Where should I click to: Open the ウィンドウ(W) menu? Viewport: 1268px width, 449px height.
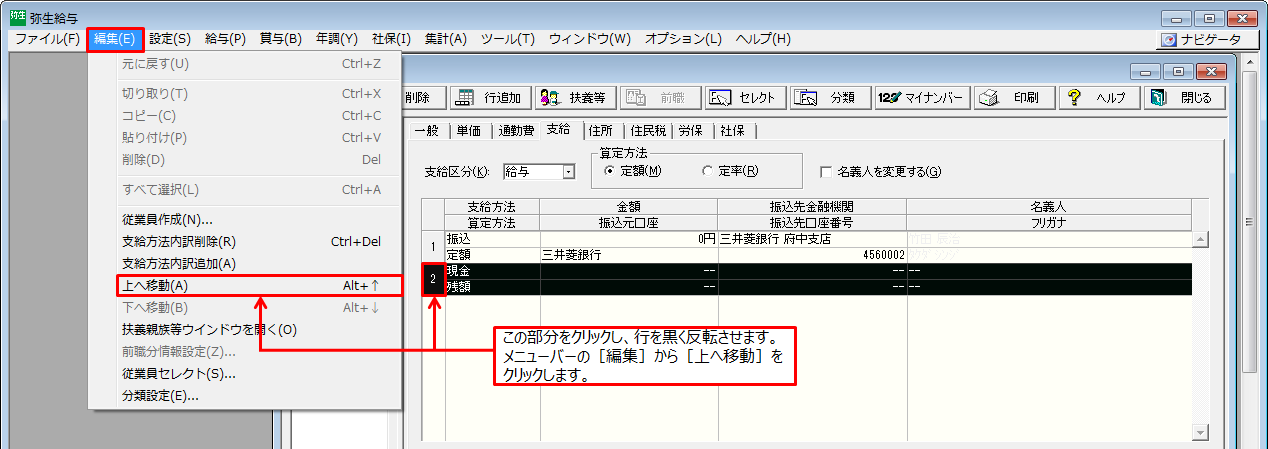pyautogui.click(x=590, y=39)
